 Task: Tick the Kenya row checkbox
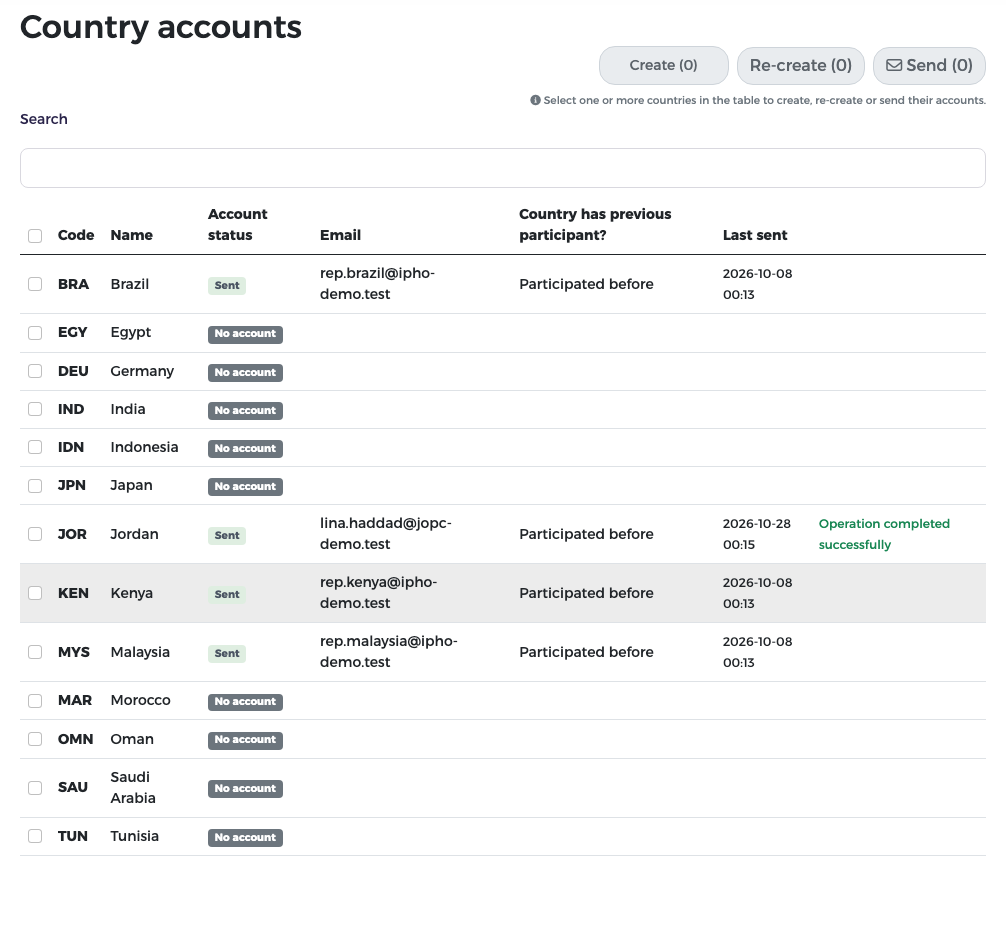pyautogui.click(x=35, y=594)
